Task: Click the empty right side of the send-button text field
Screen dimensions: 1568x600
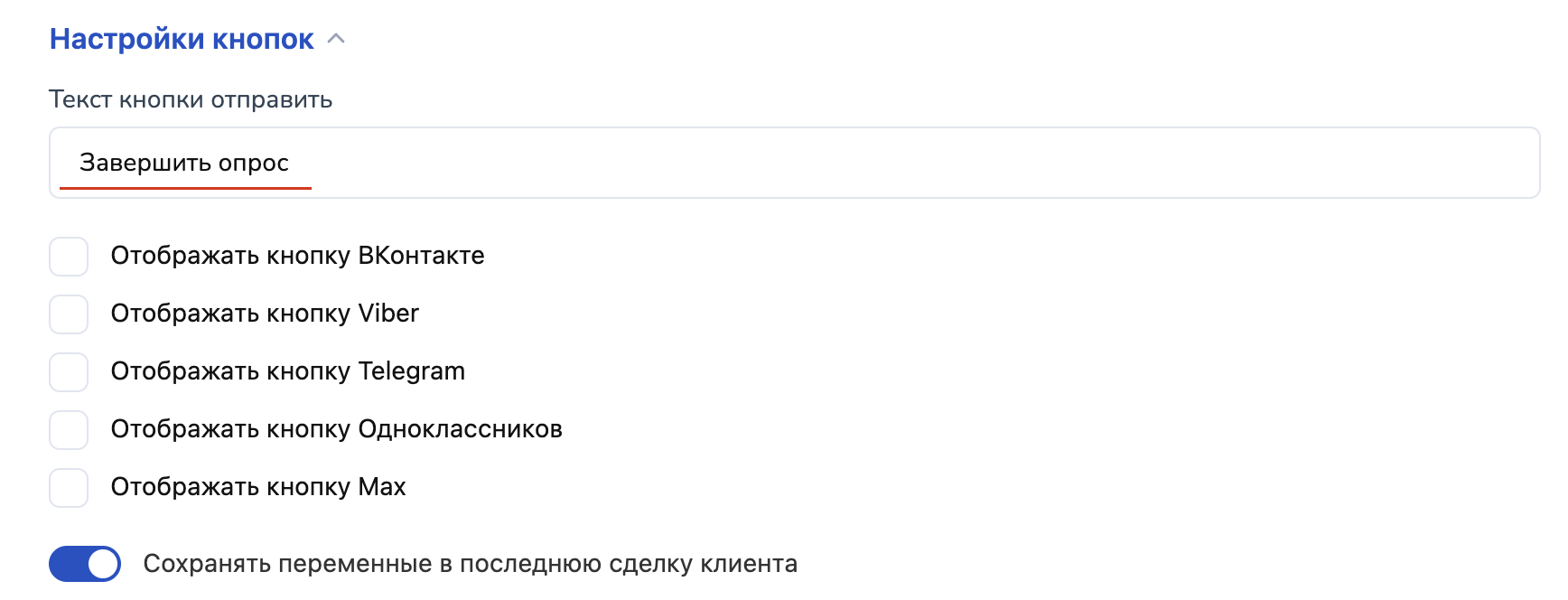Action: click(994, 163)
